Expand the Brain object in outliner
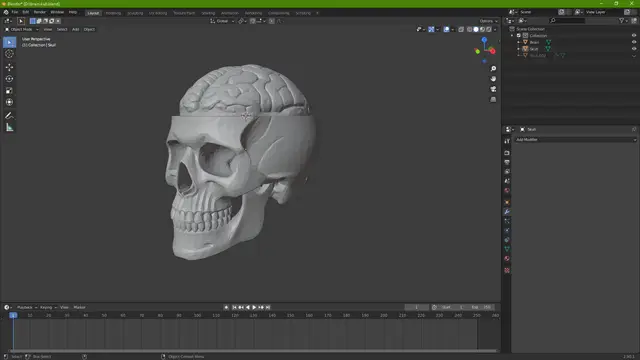The height and width of the screenshot is (360, 640). coord(519,42)
